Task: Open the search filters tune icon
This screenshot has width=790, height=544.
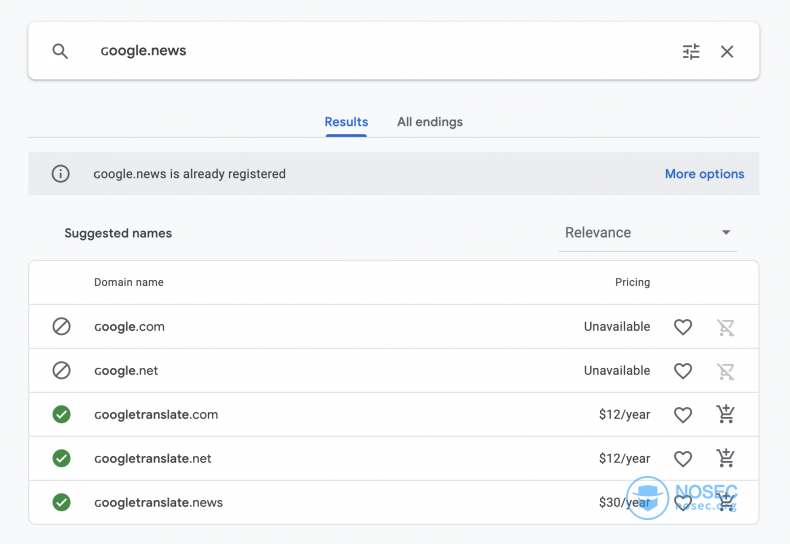Action: (691, 51)
